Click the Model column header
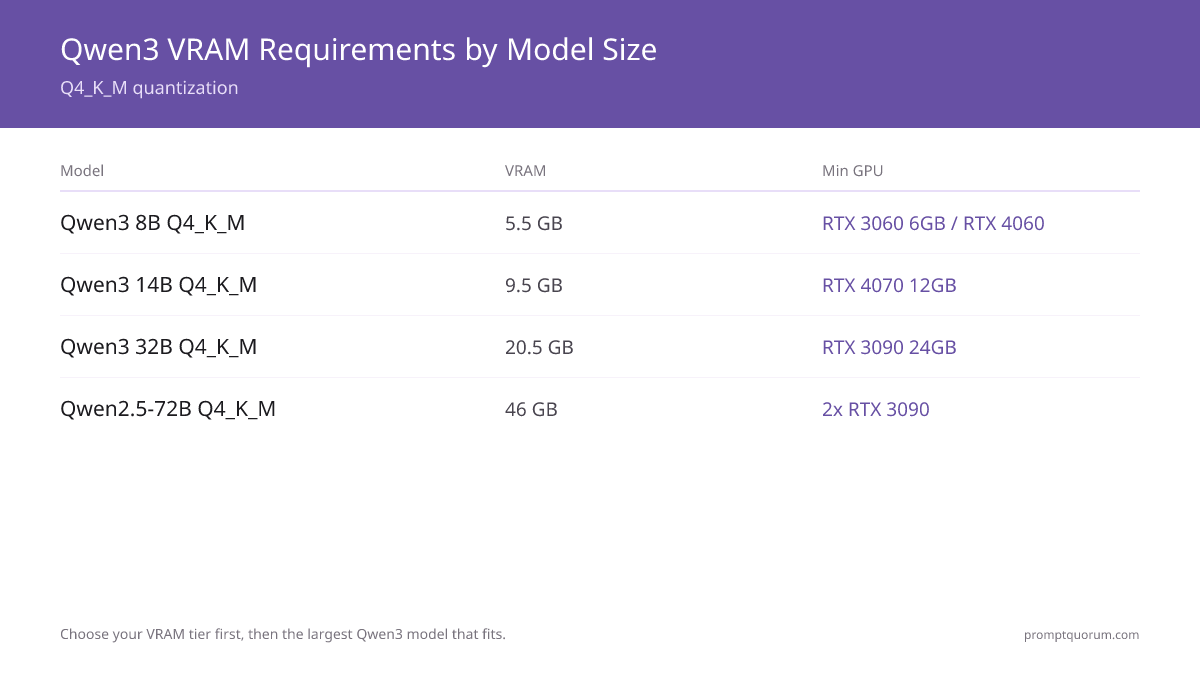This screenshot has height=675, width=1200. (82, 171)
